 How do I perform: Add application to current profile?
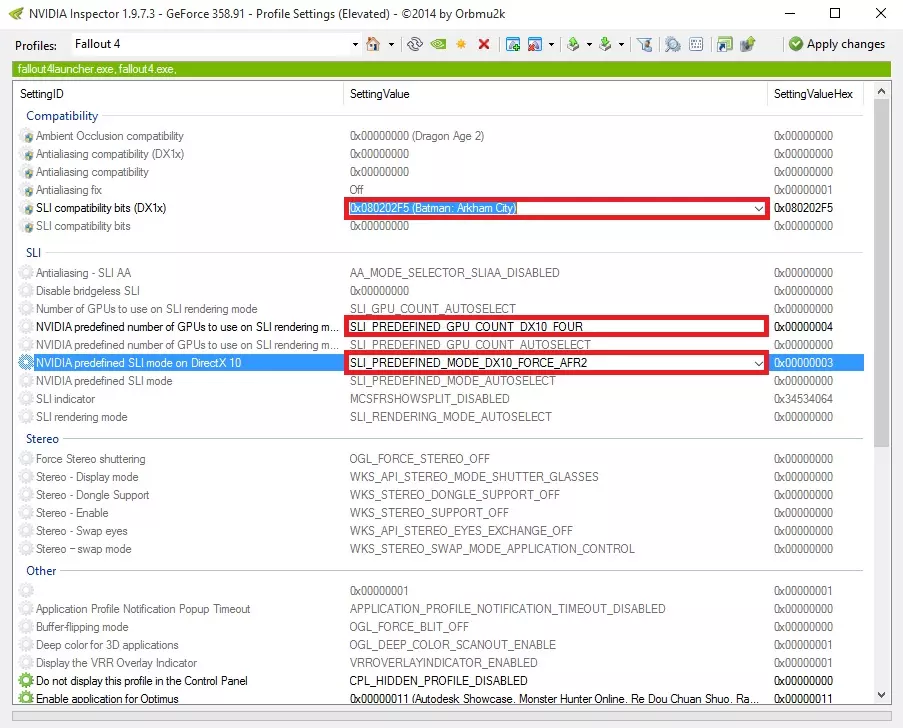(x=513, y=44)
